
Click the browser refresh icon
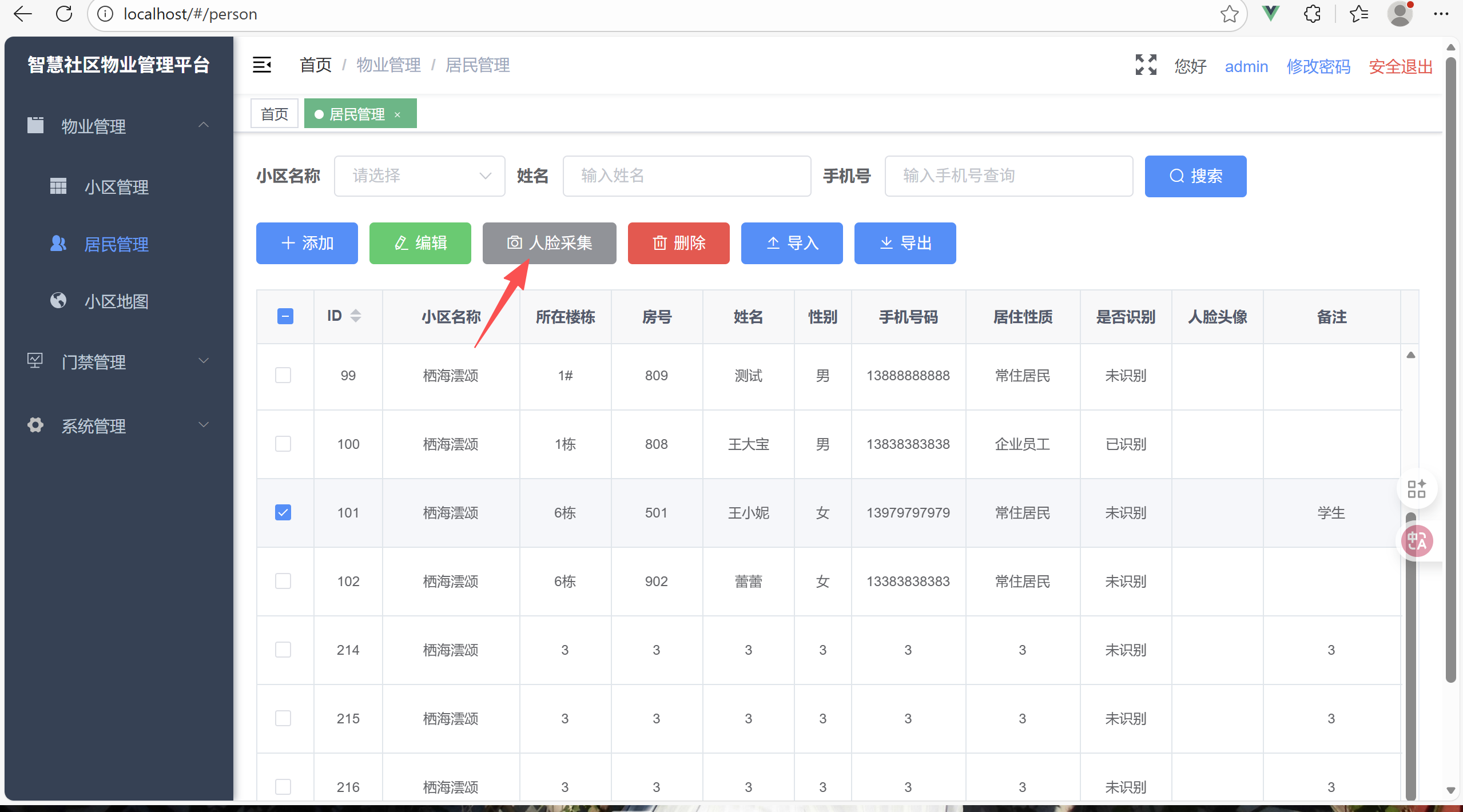pos(64,14)
